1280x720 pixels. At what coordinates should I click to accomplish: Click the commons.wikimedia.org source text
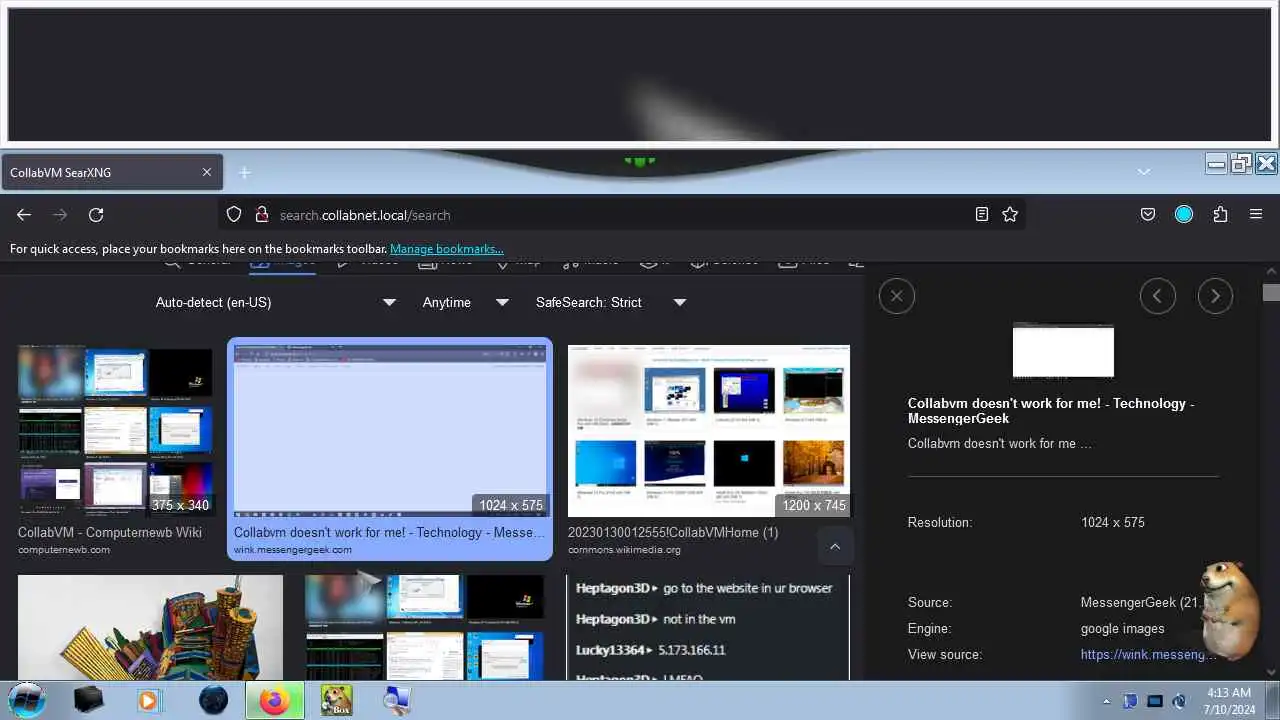(624, 549)
